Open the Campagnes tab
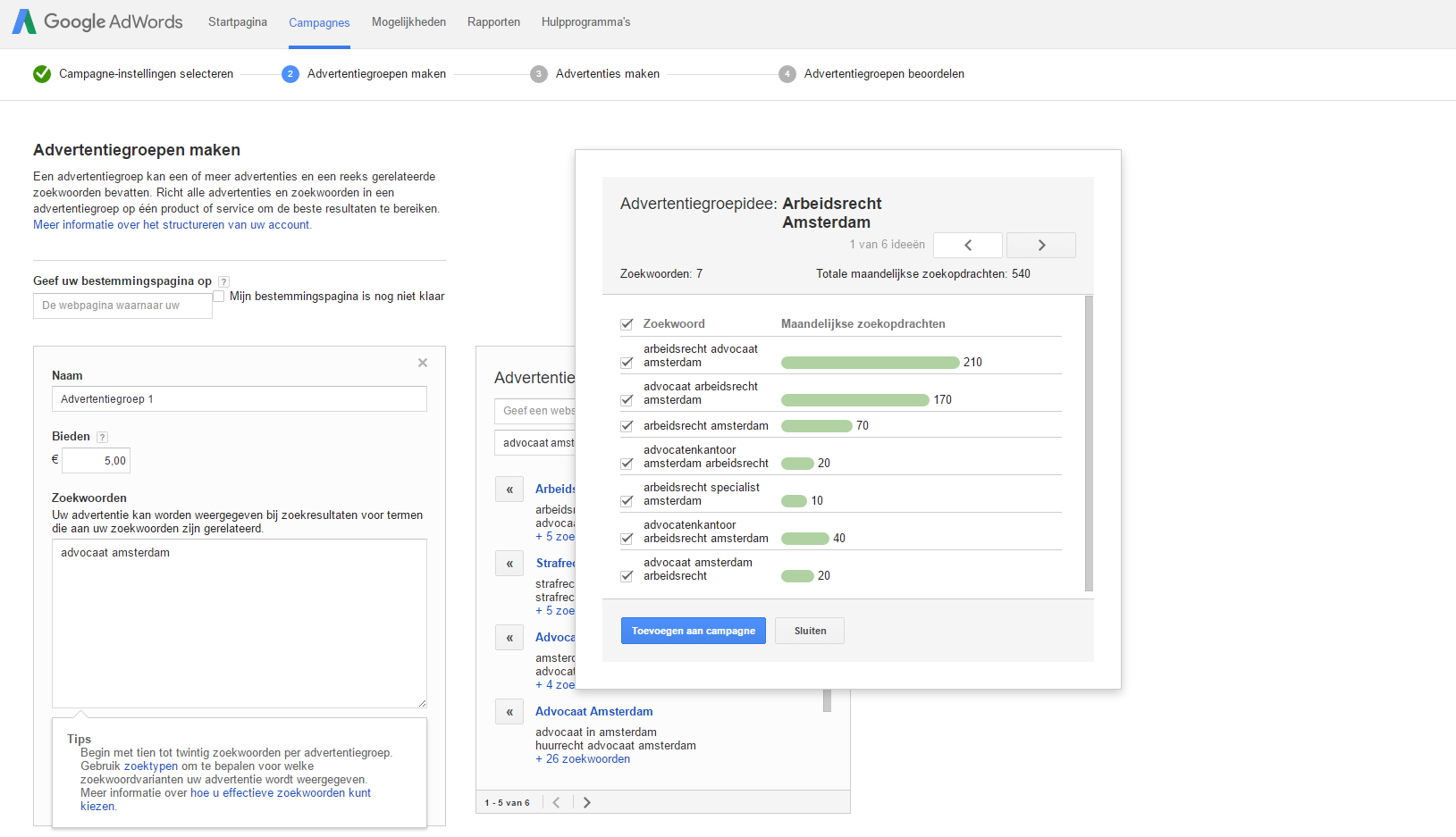This screenshot has height=837, width=1456. click(319, 23)
